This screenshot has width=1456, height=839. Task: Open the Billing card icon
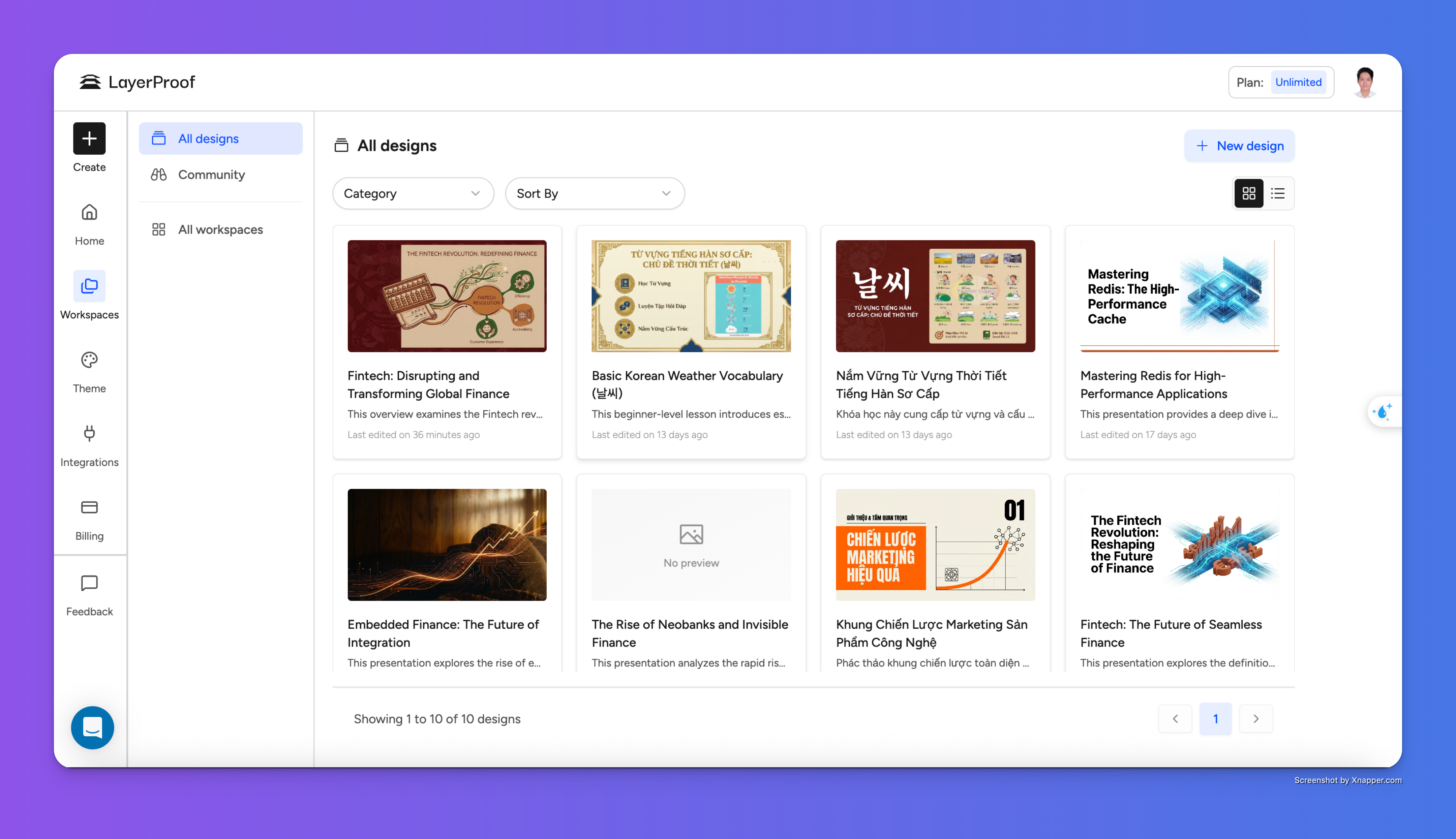pyautogui.click(x=89, y=508)
